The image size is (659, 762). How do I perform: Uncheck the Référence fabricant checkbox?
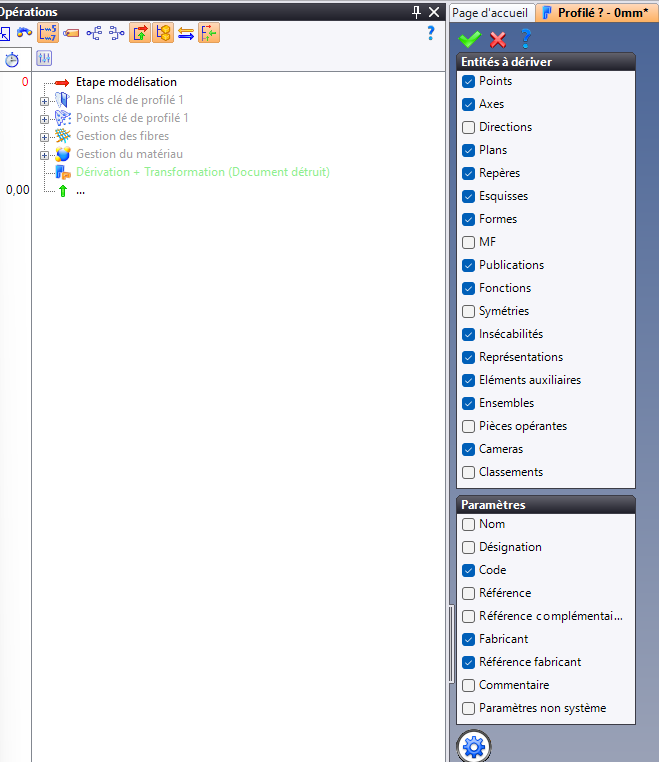coord(468,662)
